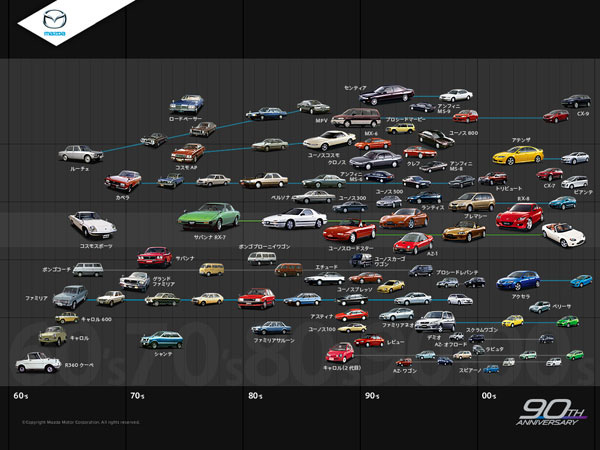Select the gold roadster convertible

pyautogui.click(x=464, y=231)
